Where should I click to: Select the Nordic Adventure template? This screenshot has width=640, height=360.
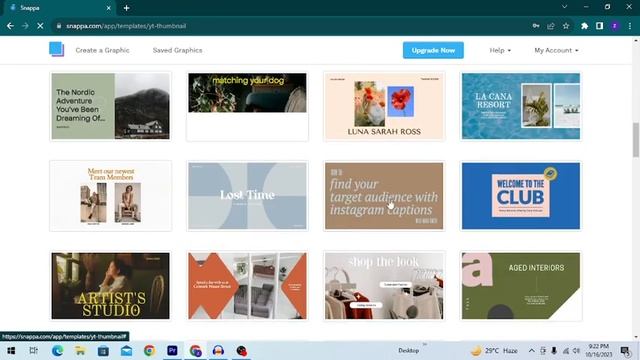tap(111, 106)
